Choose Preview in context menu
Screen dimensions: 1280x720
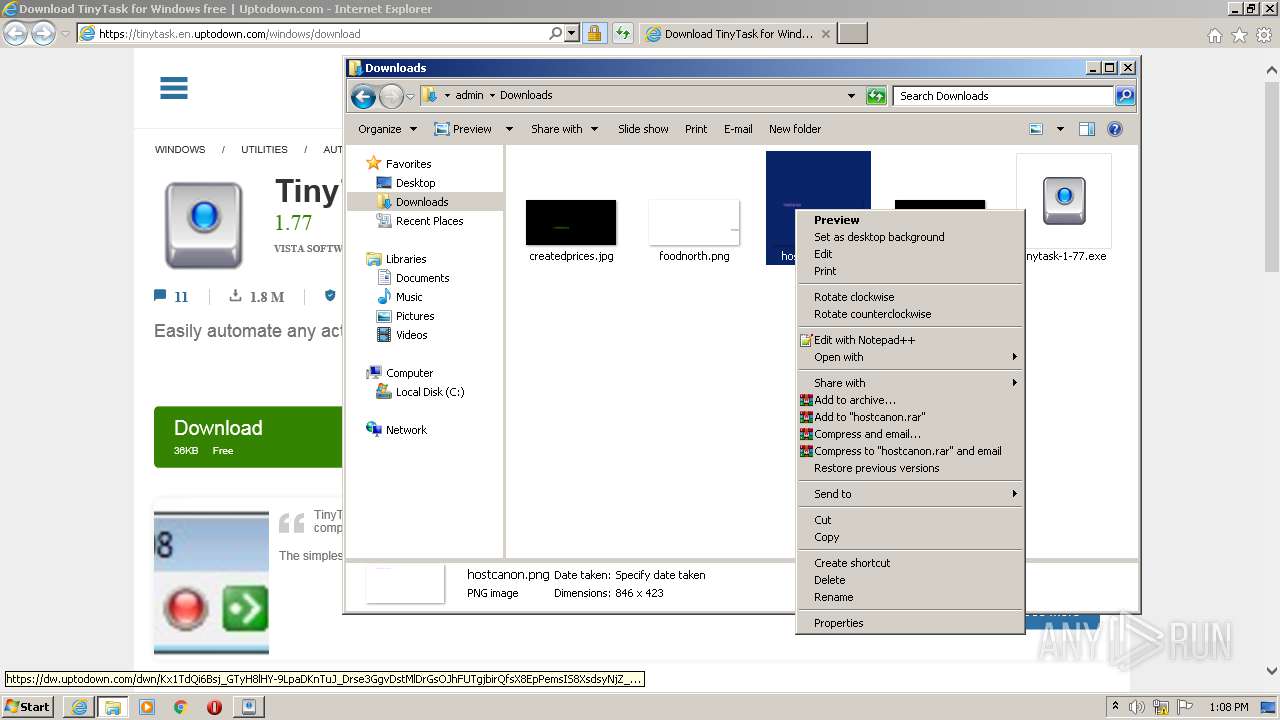tap(910, 220)
